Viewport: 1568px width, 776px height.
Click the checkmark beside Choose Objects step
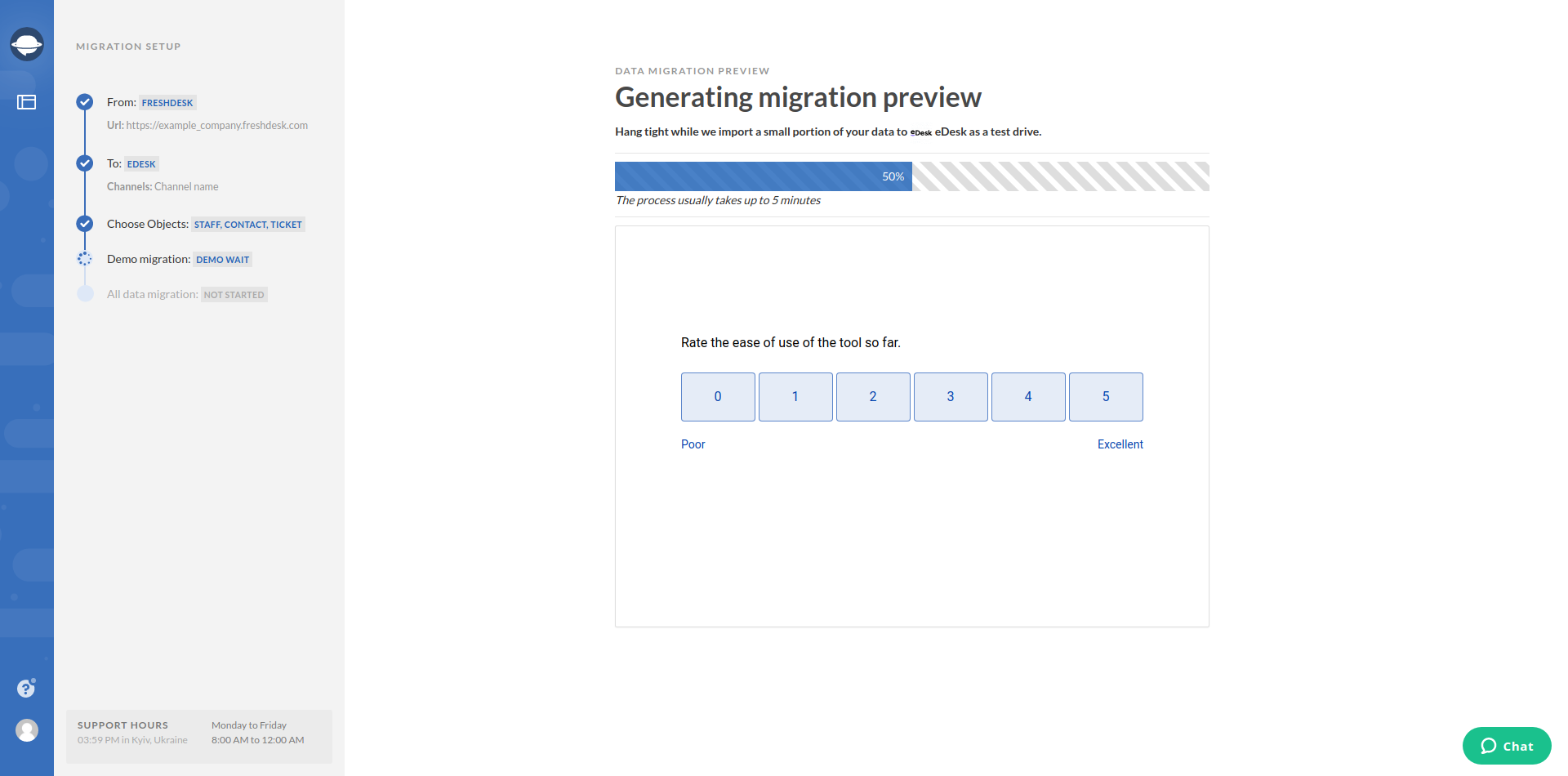85,224
